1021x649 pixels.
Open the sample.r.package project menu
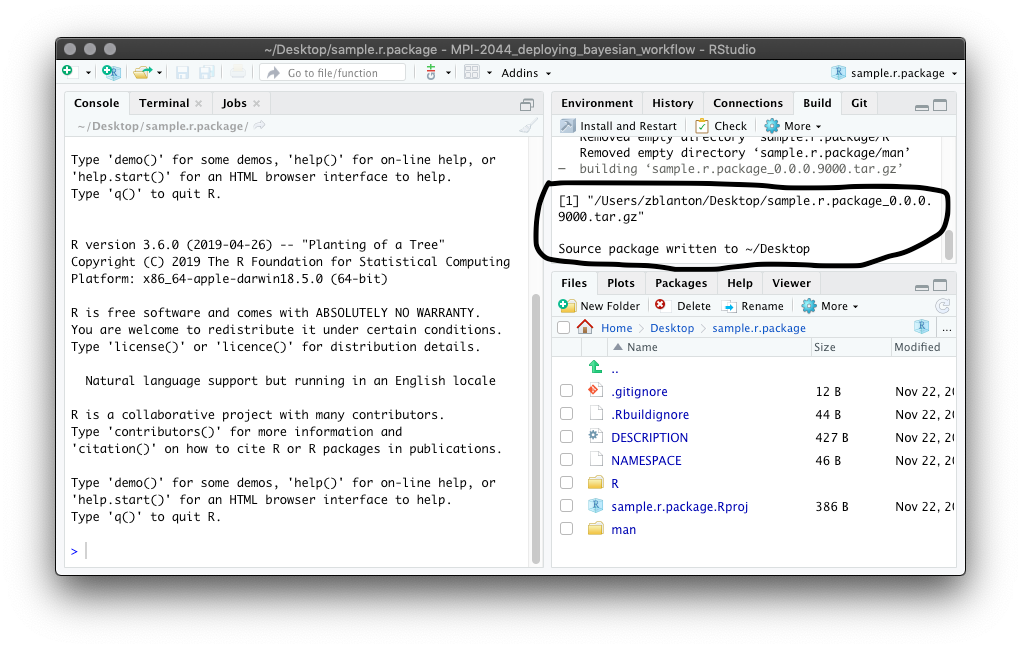coord(894,73)
